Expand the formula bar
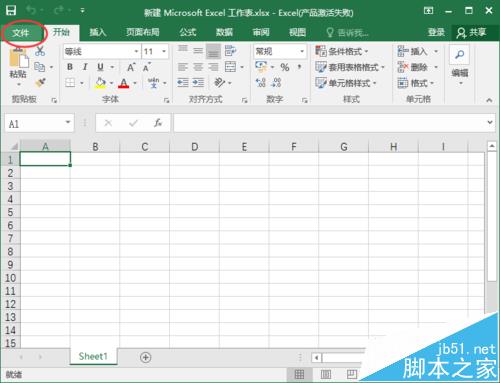500x383 pixels. click(x=490, y=122)
